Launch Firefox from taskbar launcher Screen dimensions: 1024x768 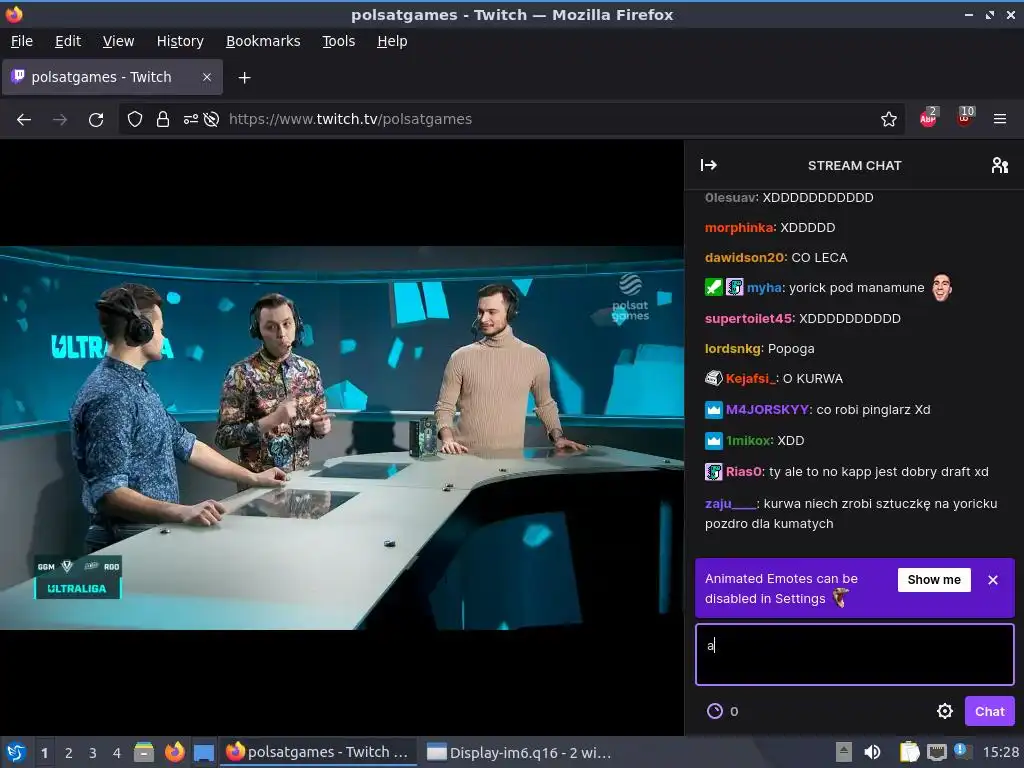click(174, 752)
